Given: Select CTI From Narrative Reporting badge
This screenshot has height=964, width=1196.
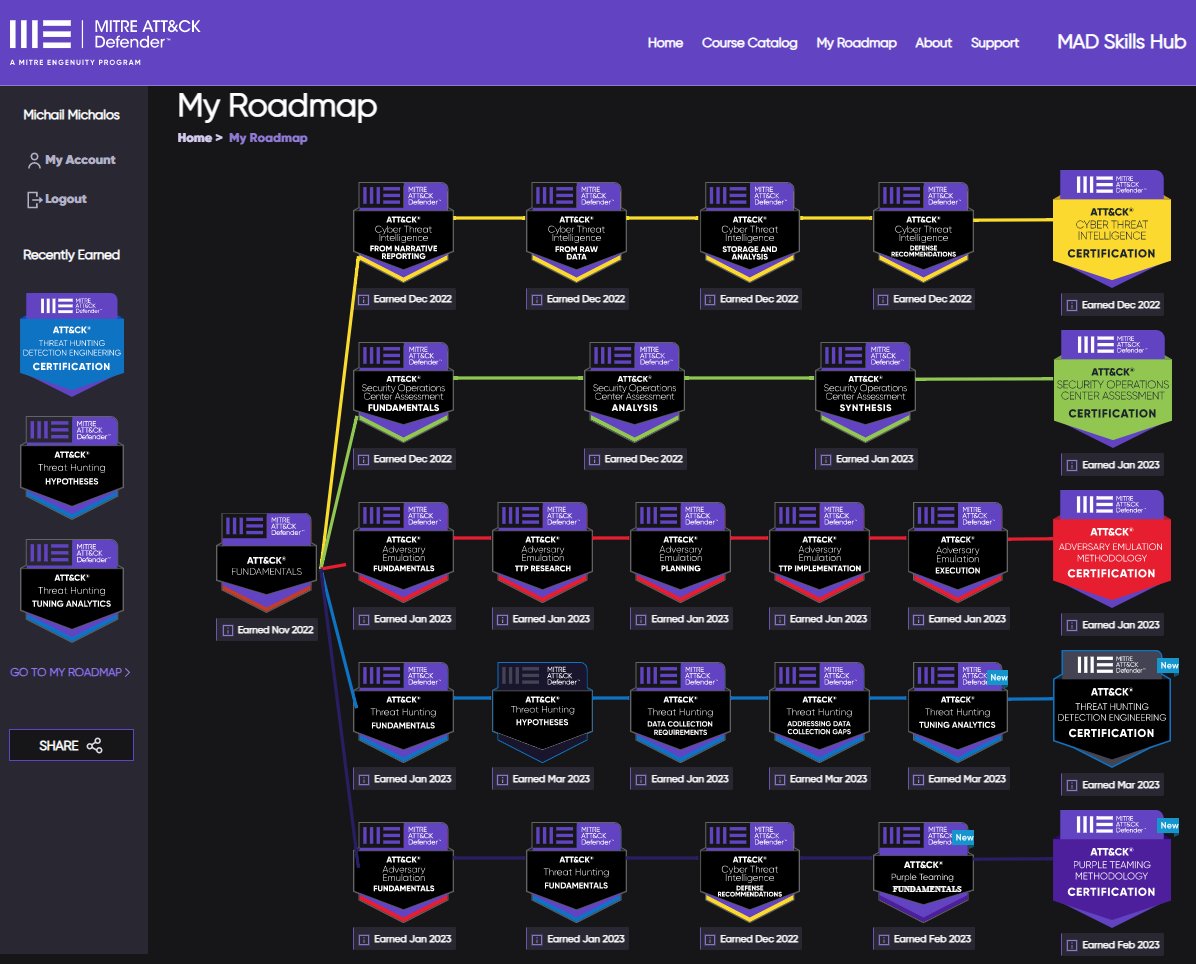Looking at the screenshot, I should click(x=403, y=232).
